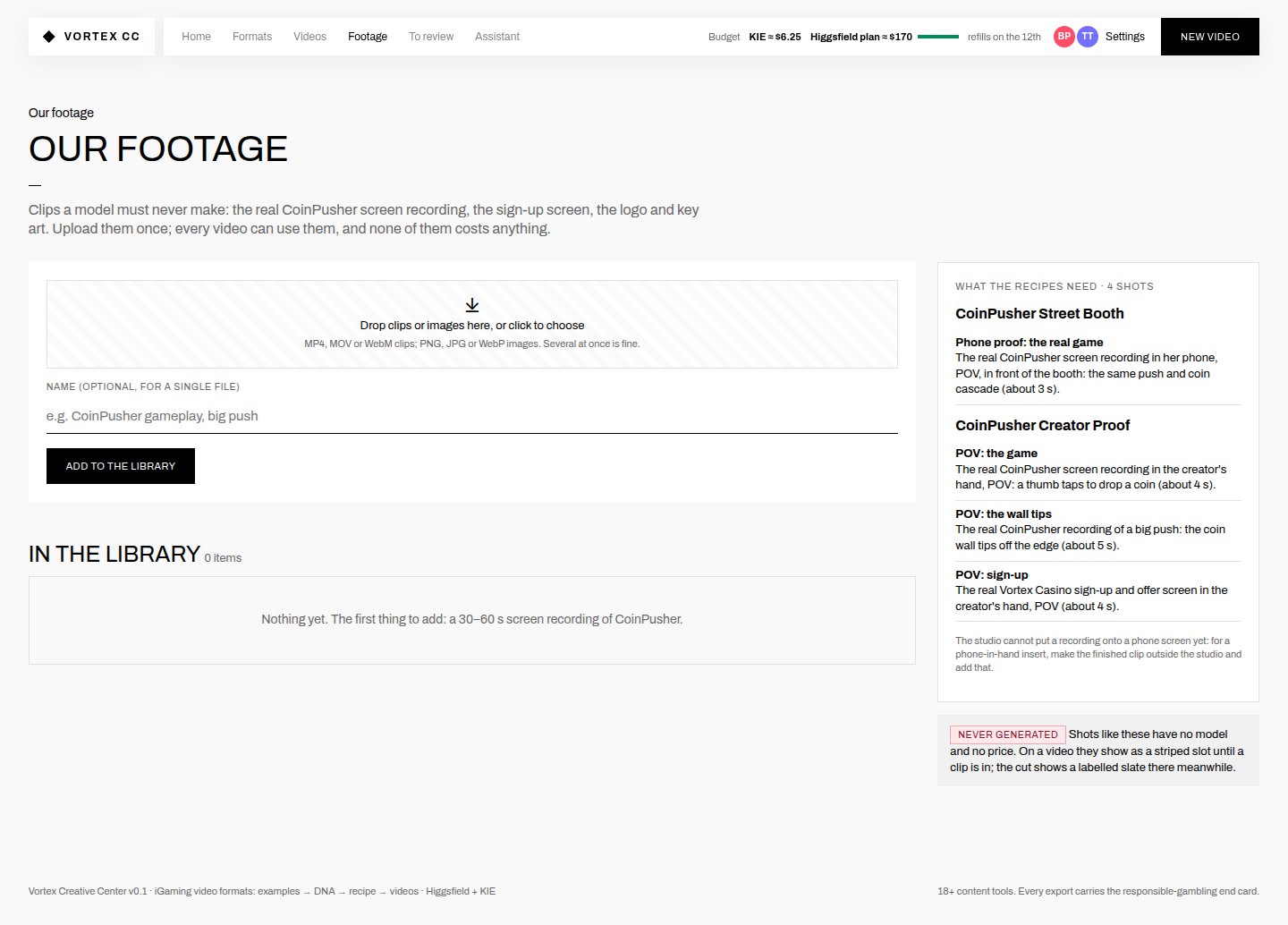Viewport: 1288px width, 925px height.
Task: Click the 'POV: sign-up' shot
Action: (1098, 590)
